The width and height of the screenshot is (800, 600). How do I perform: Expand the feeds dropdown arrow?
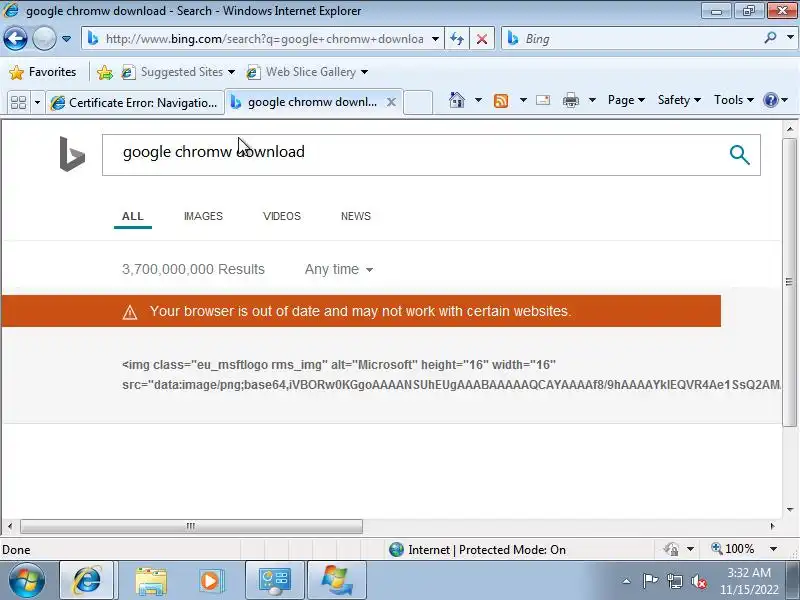click(x=523, y=100)
